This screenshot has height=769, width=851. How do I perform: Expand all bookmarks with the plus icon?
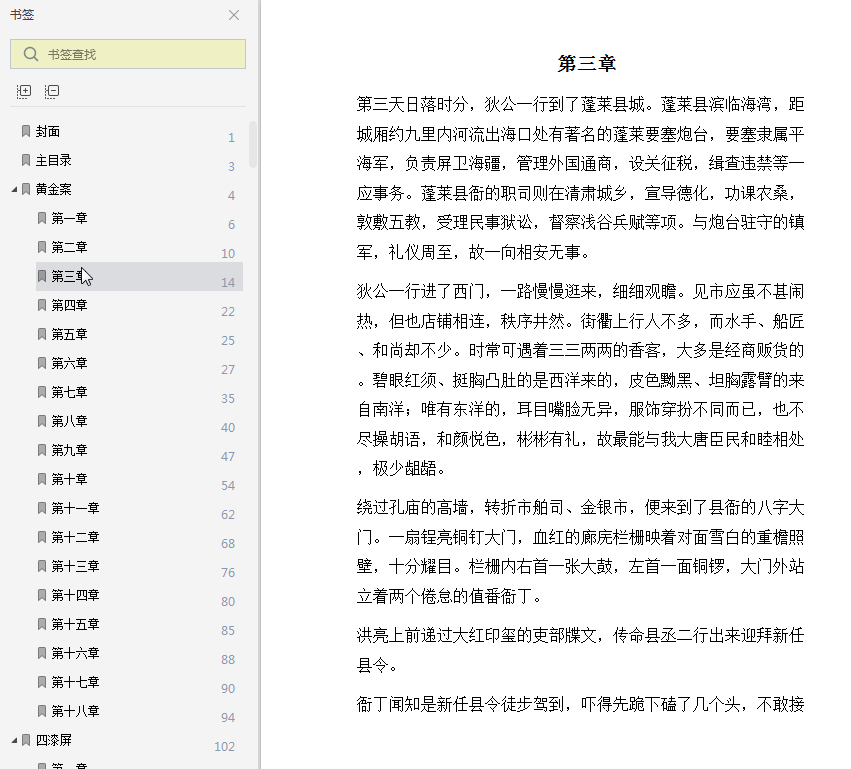(24, 91)
